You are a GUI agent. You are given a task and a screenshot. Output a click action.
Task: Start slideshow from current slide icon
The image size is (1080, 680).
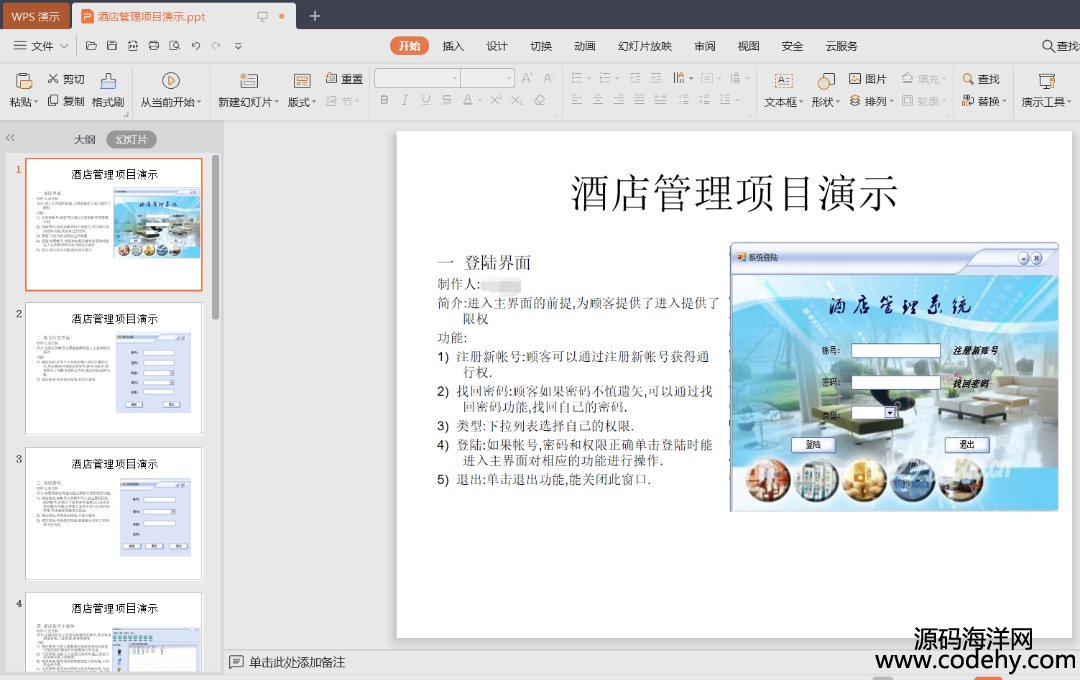pos(171,81)
